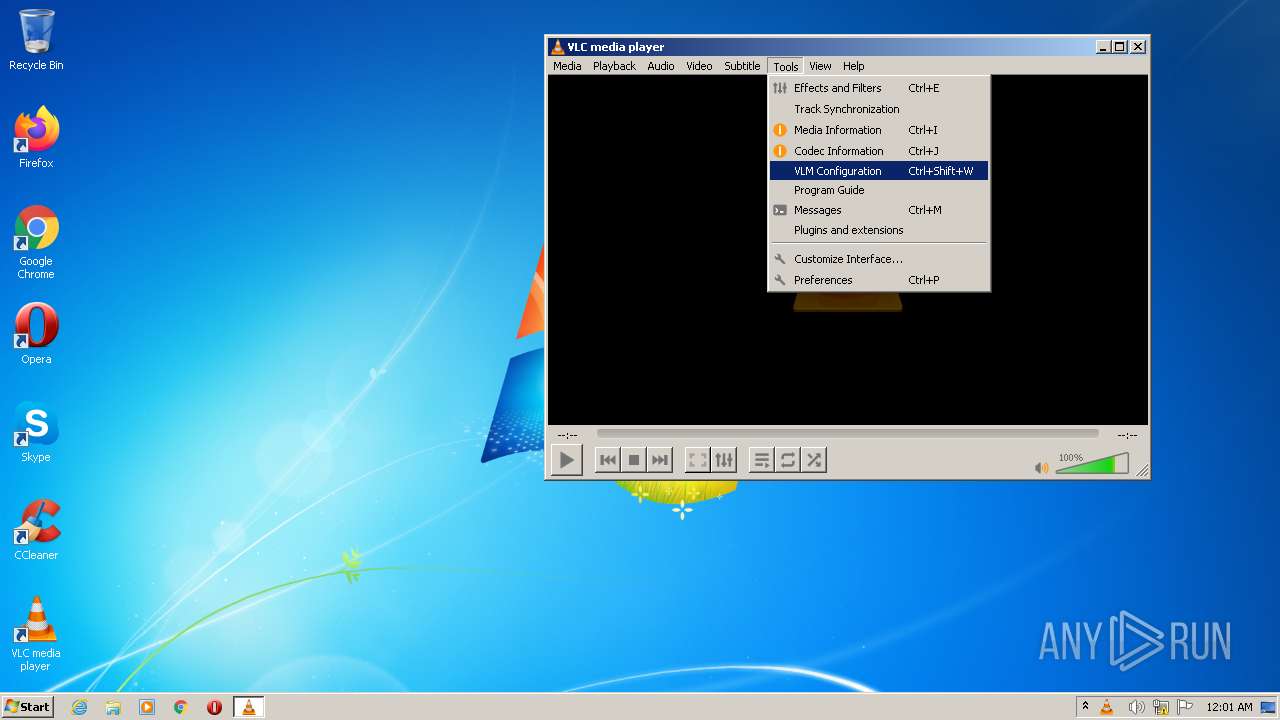Open Media Information from menu
Viewport: 1280px width, 720px height.
pyautogui.click(x=879, y=130)
